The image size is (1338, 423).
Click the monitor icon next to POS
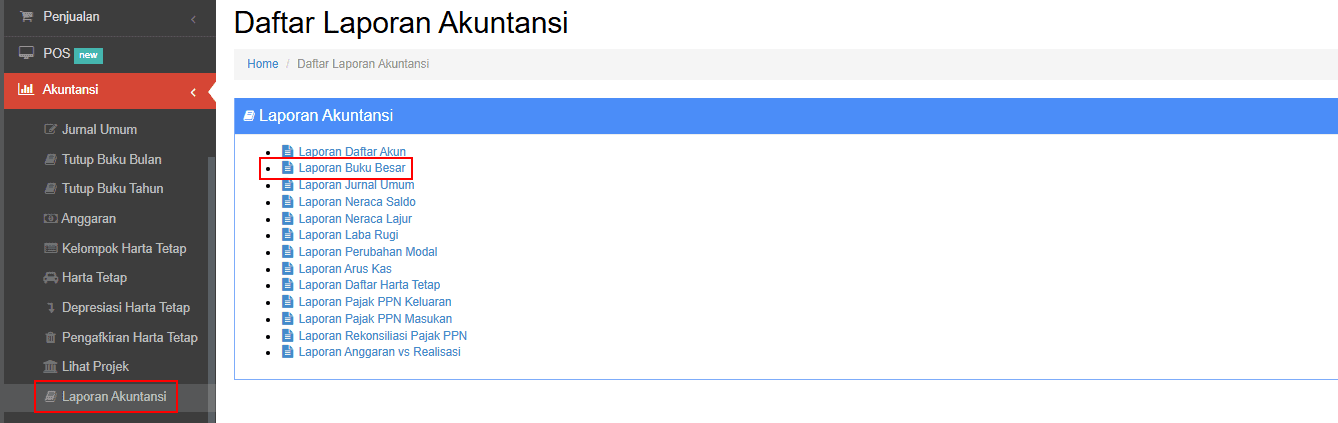pyautogui.click(x=27, y=53)
